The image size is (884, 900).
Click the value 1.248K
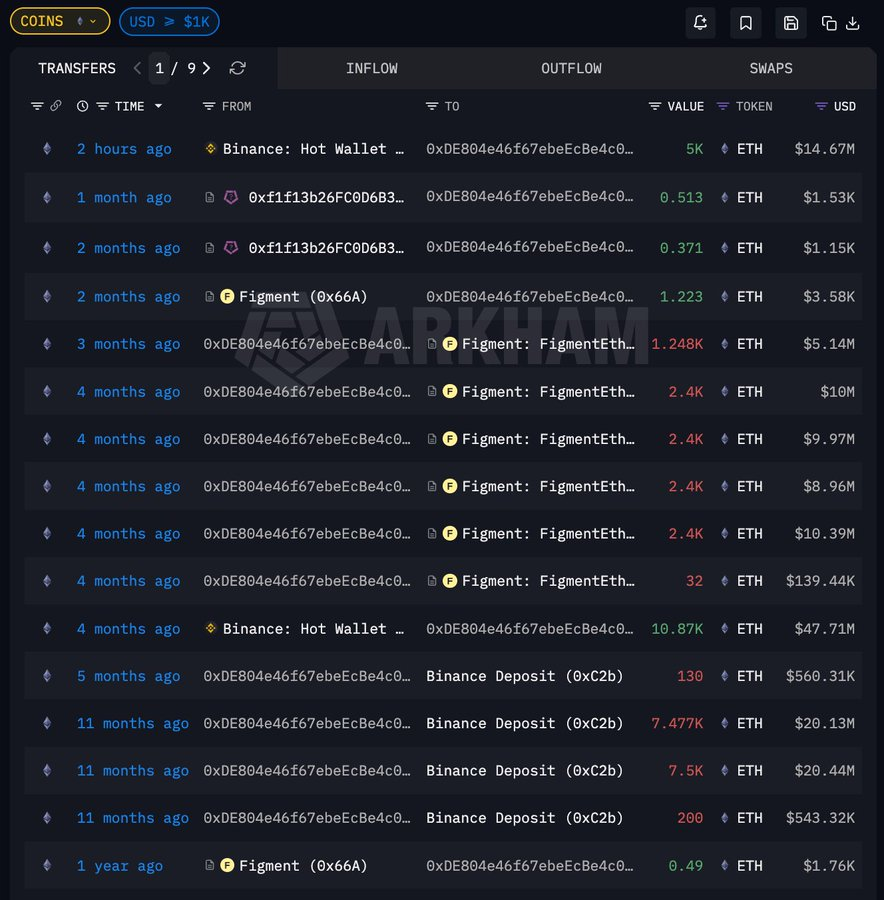coord(677,344)
